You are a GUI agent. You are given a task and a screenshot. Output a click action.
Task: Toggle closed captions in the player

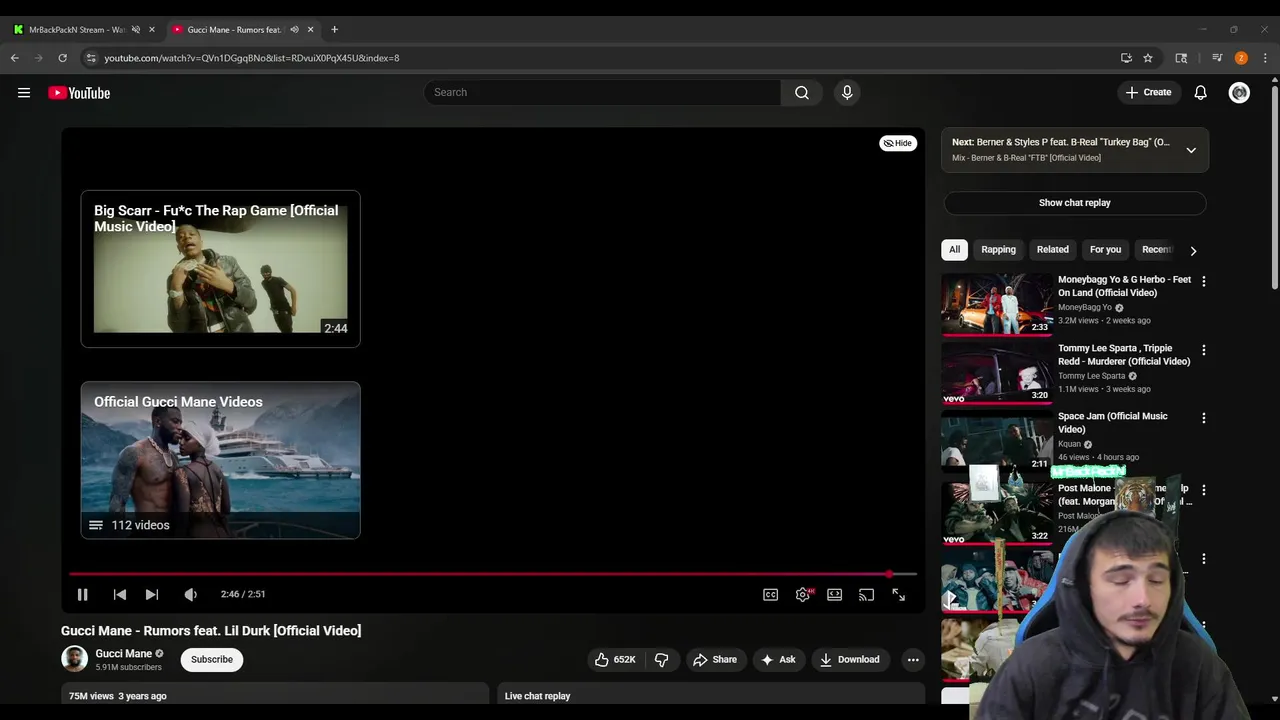coord(770,595)
